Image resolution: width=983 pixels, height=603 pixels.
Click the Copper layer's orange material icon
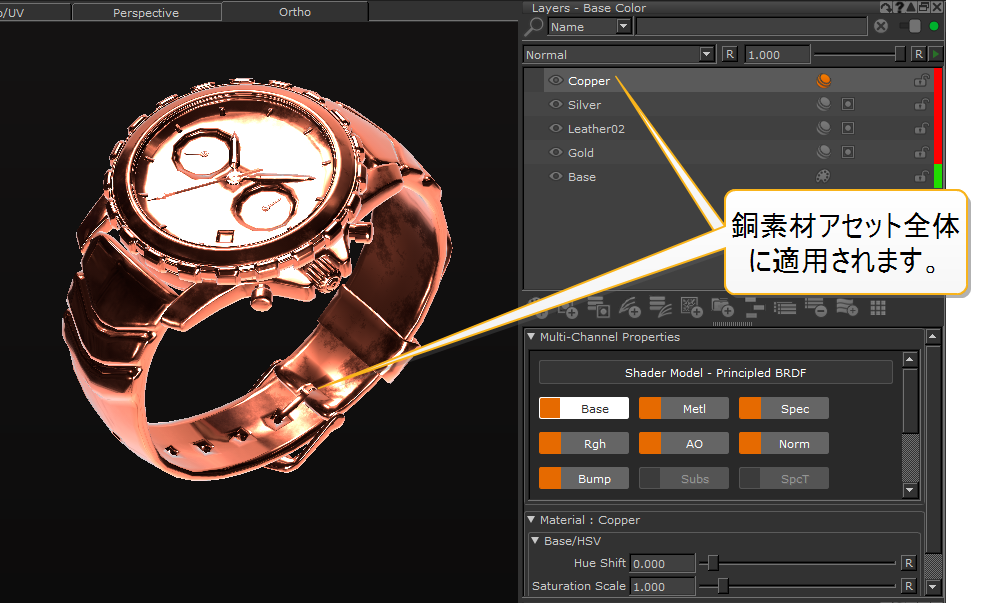click(x=824, y=81)
